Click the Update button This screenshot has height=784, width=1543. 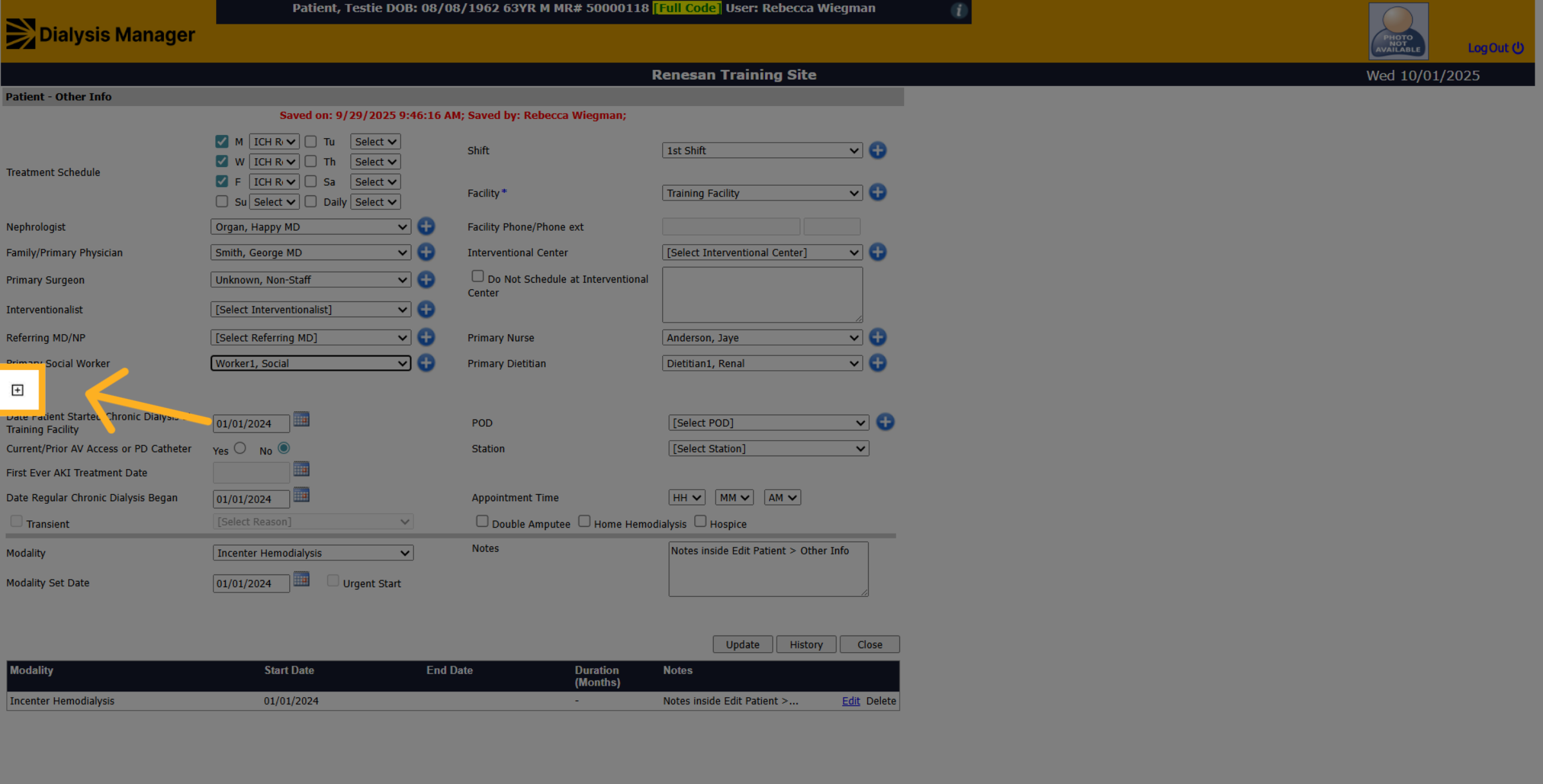tap(742, 644)
